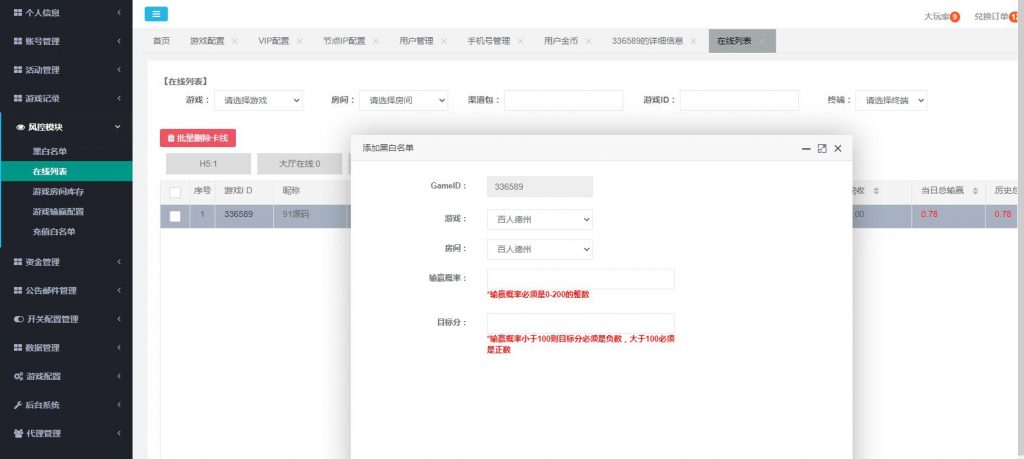
Task: Open the 游戏 dropdown in the dialog
Action: 539,219
